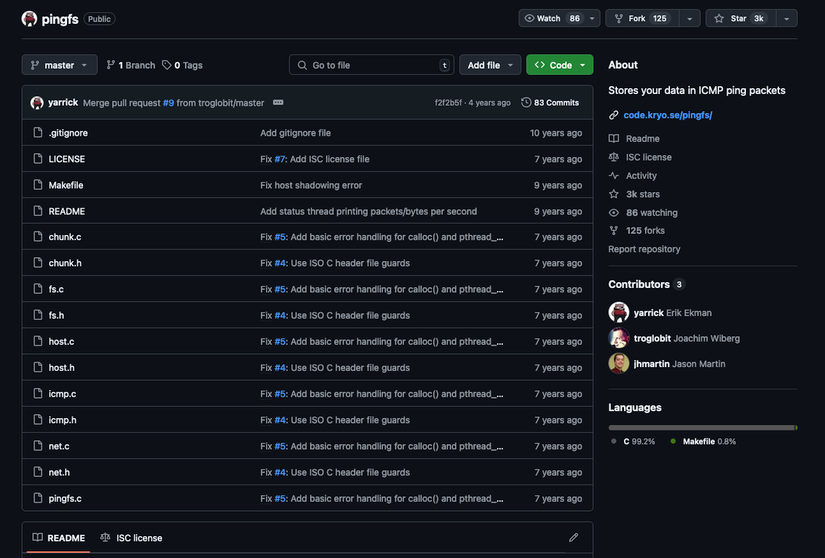
Task: Click yarrick's avatar in the latest commit row
Action: tap(37, 103)
